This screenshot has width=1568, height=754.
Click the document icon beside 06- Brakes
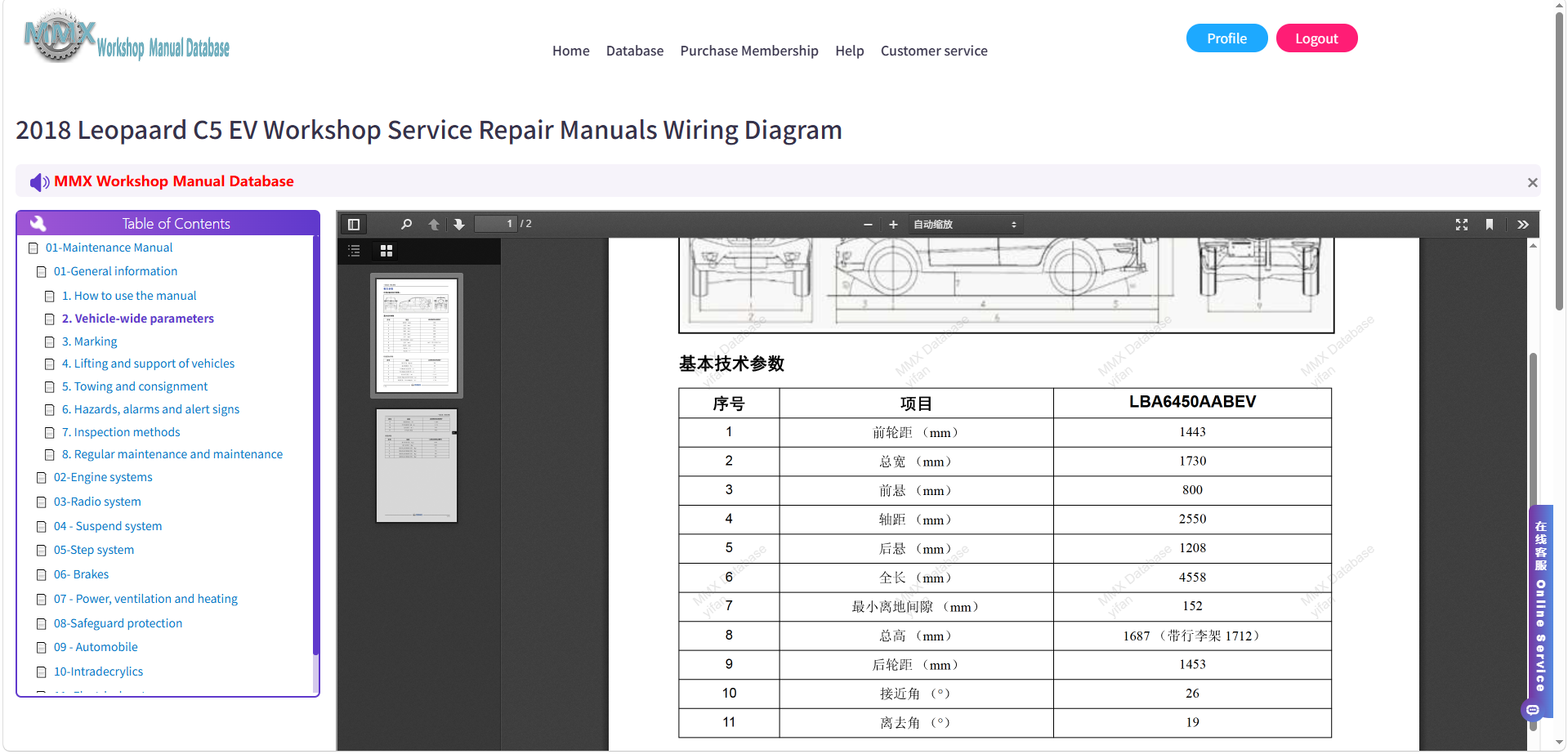coord(42,575)
